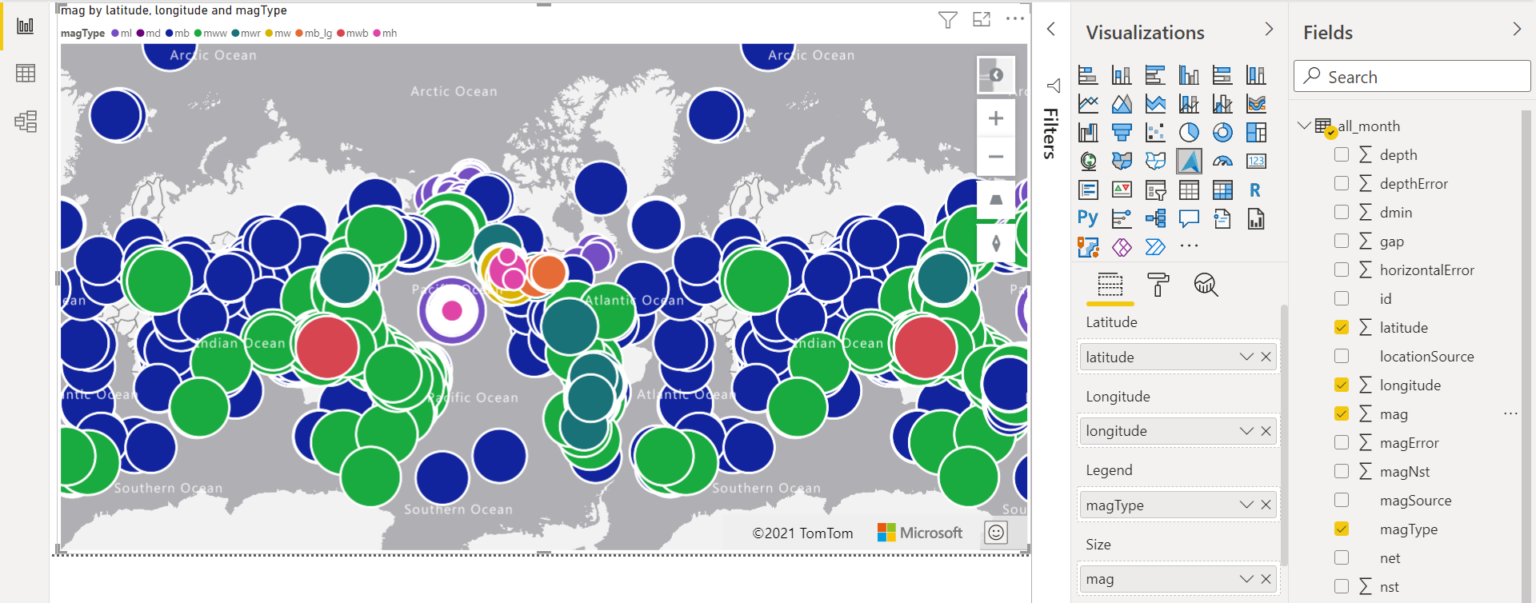Image resolution: width=1536 pixels, height=603 pixels.
Task: Open the Analytics magnifier tab
Action: point(1206,285)
